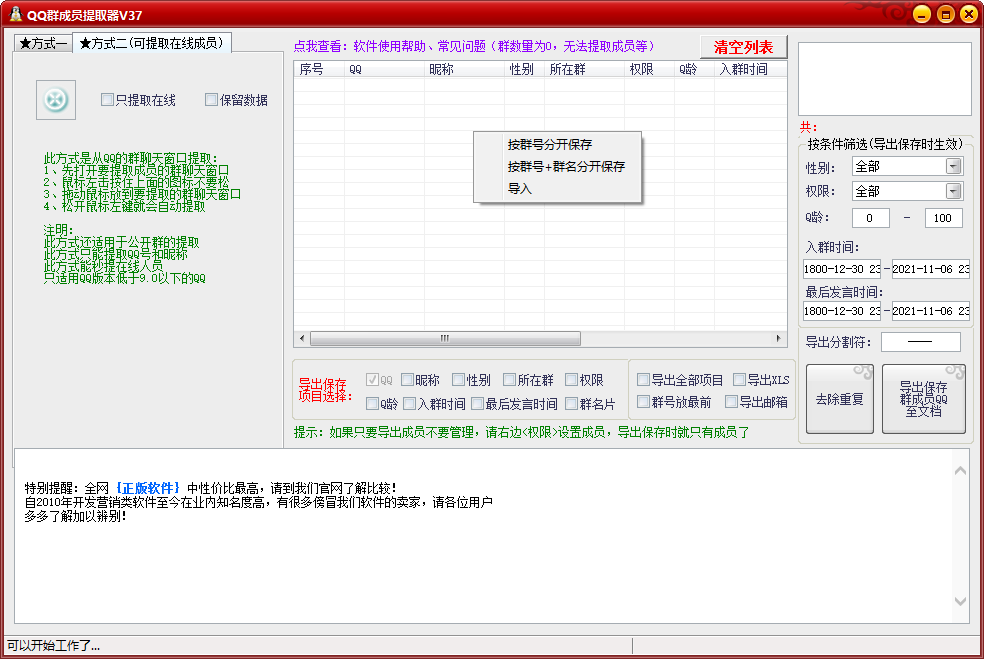Click the 清空列表 button
Viewport: 984px width, 659px height.
[744, 47]
